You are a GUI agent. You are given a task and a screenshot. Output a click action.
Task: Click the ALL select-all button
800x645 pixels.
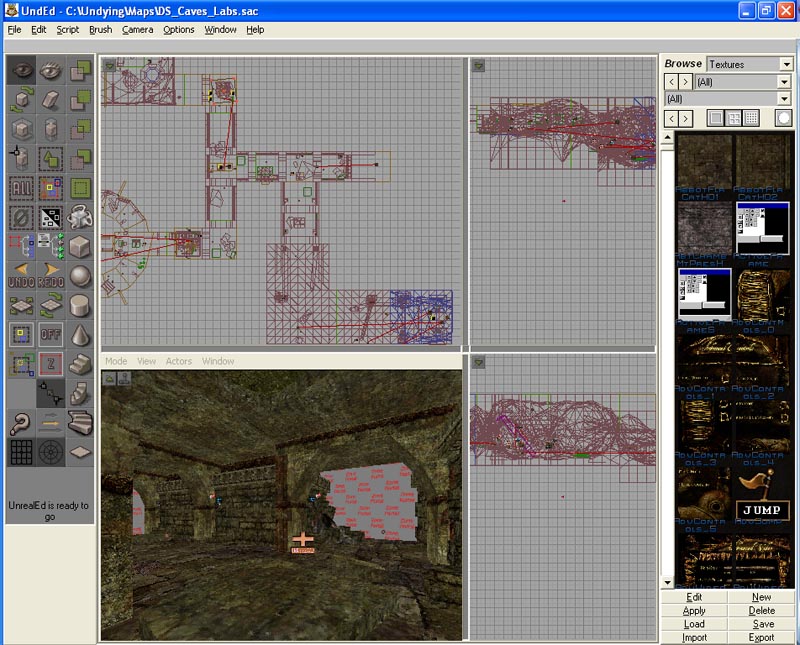pos(21,188)
